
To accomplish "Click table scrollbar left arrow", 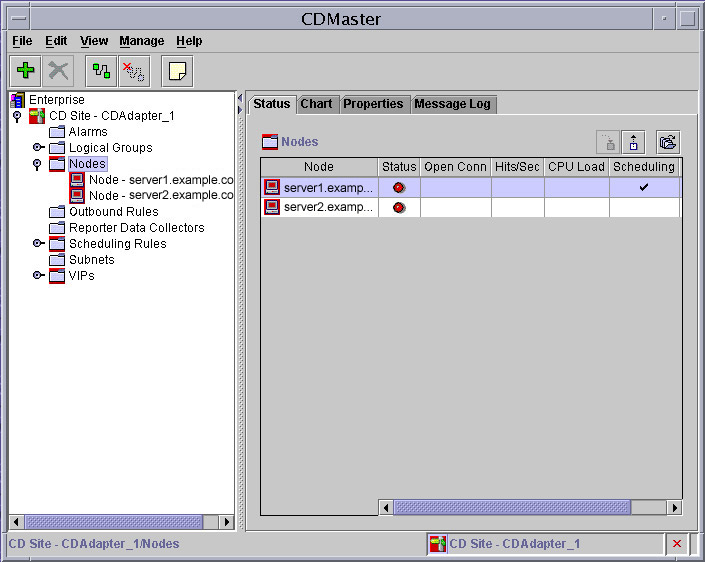I will click(386, 508).
